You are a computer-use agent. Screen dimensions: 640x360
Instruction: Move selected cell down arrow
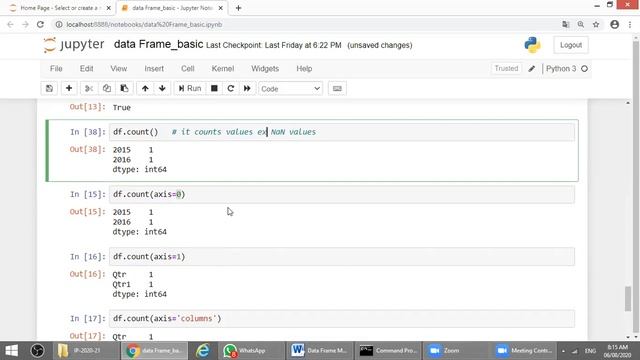pos(162,89)
